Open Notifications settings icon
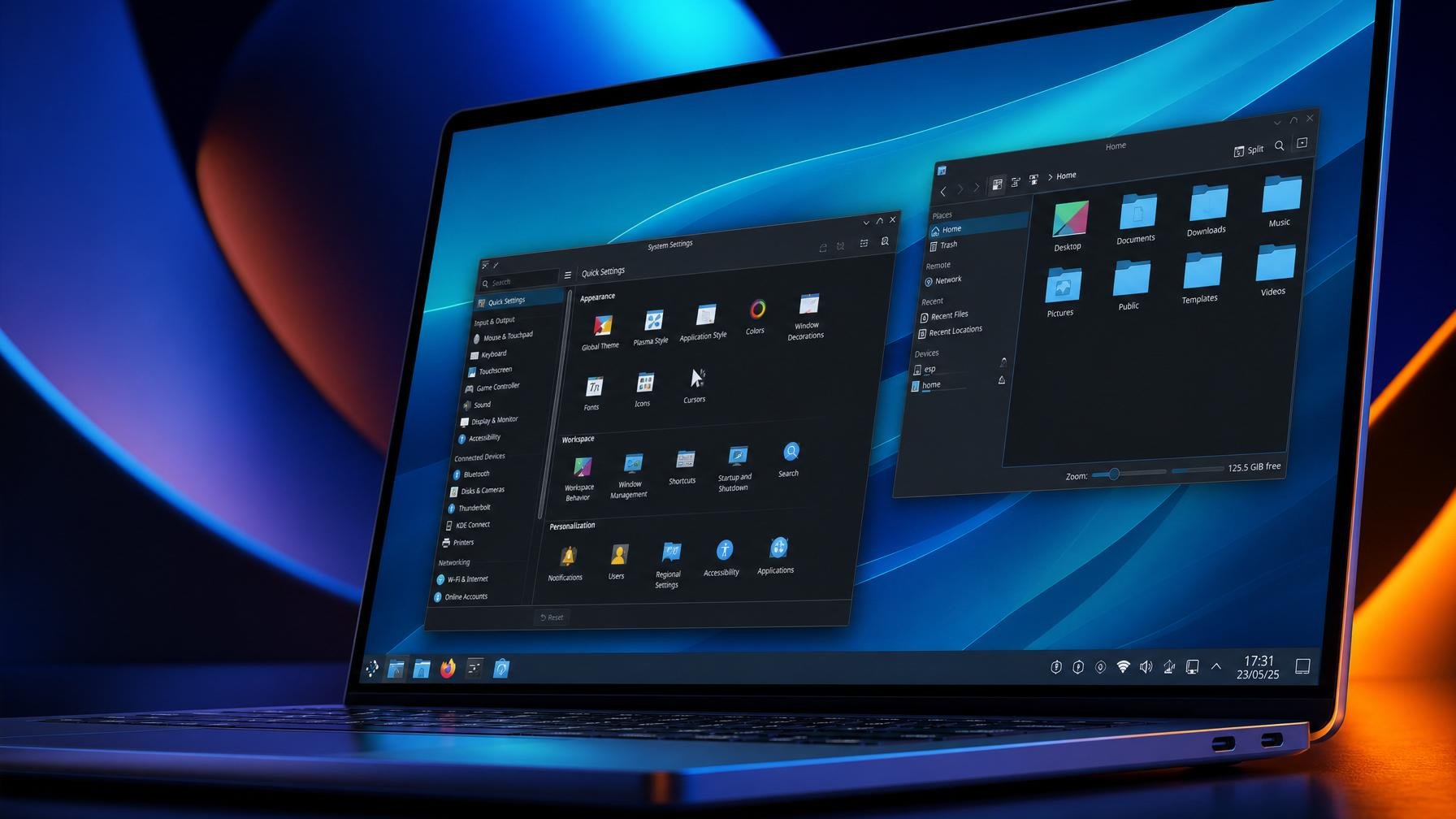1456x819 pixels. pos(566,562)
